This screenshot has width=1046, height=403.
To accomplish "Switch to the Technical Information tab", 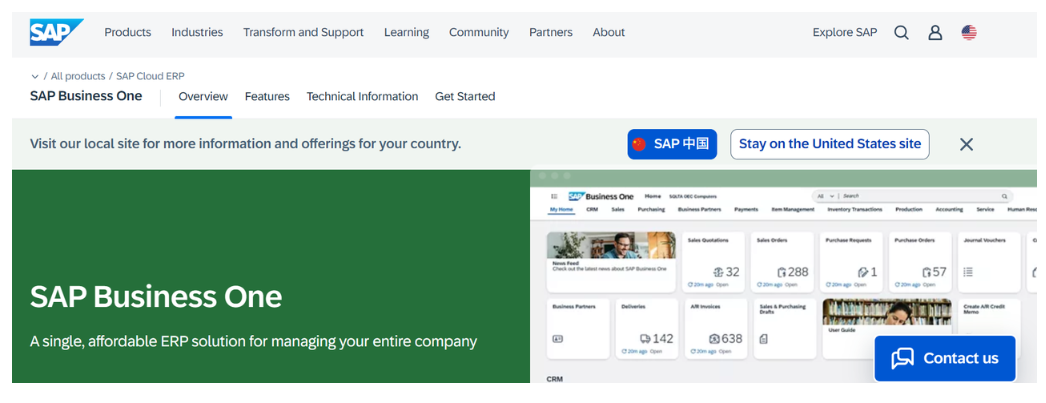I will [362, 97].
